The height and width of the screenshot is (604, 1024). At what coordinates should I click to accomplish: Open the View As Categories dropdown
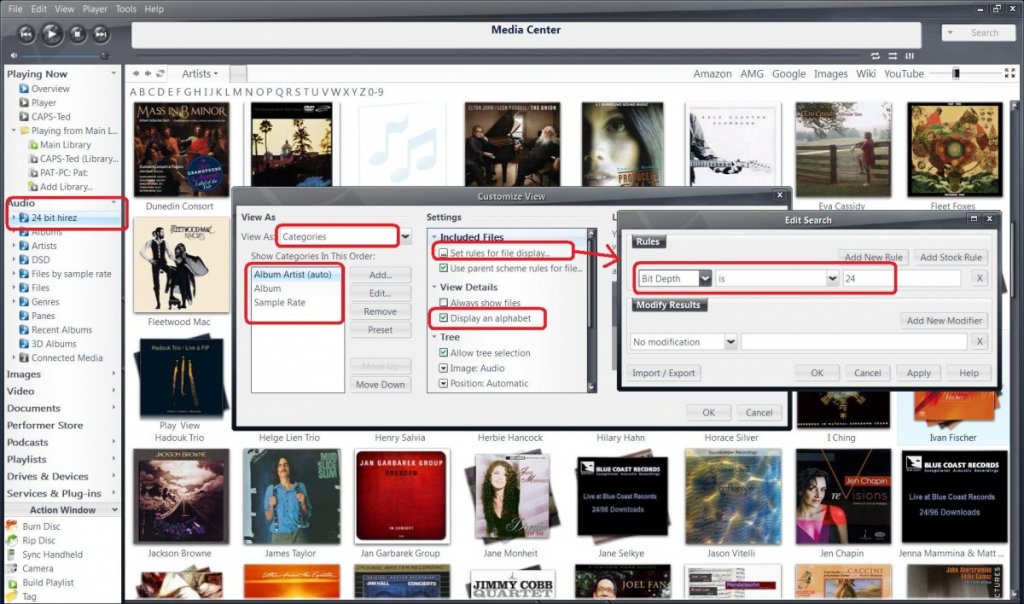click(x=406, y=236)
